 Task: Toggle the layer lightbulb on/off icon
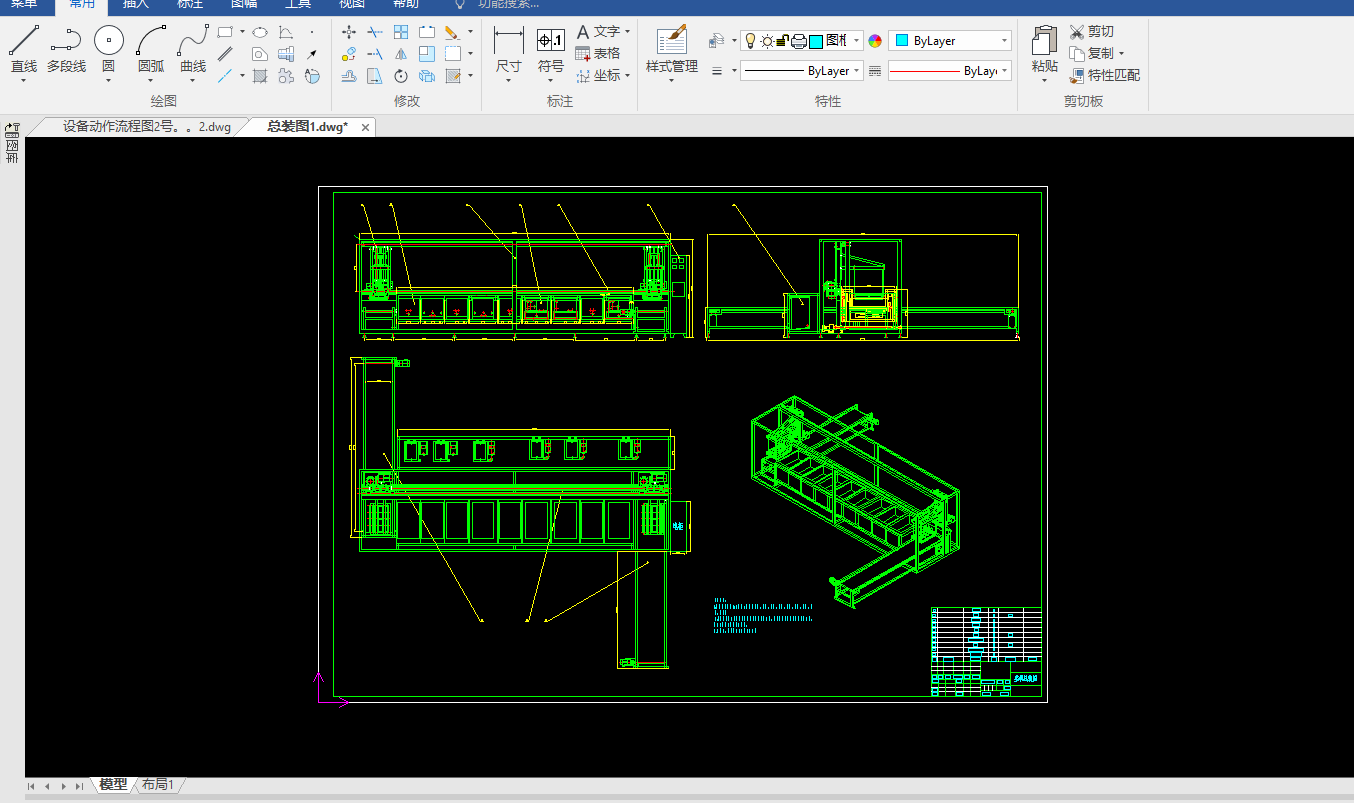click(x=750, y=41)
